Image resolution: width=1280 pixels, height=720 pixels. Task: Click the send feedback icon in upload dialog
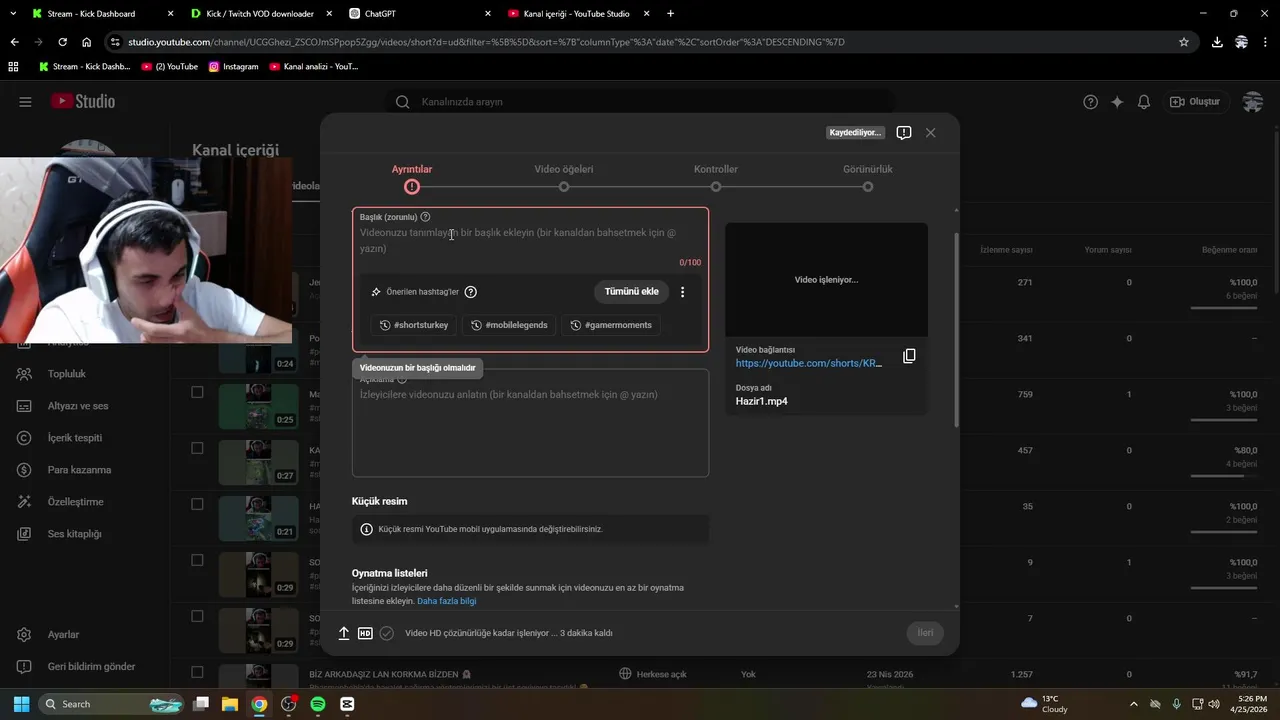(x=904, y=132)
